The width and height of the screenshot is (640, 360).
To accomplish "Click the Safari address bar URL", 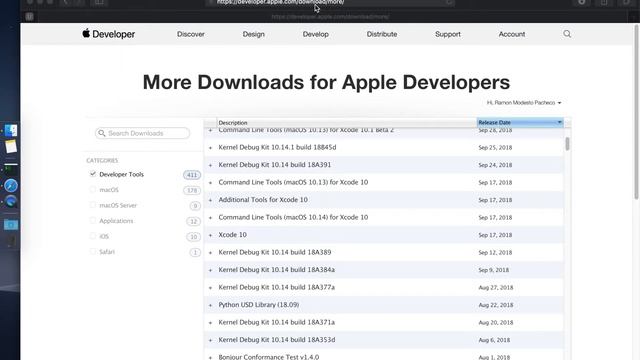I will point(281,2).
